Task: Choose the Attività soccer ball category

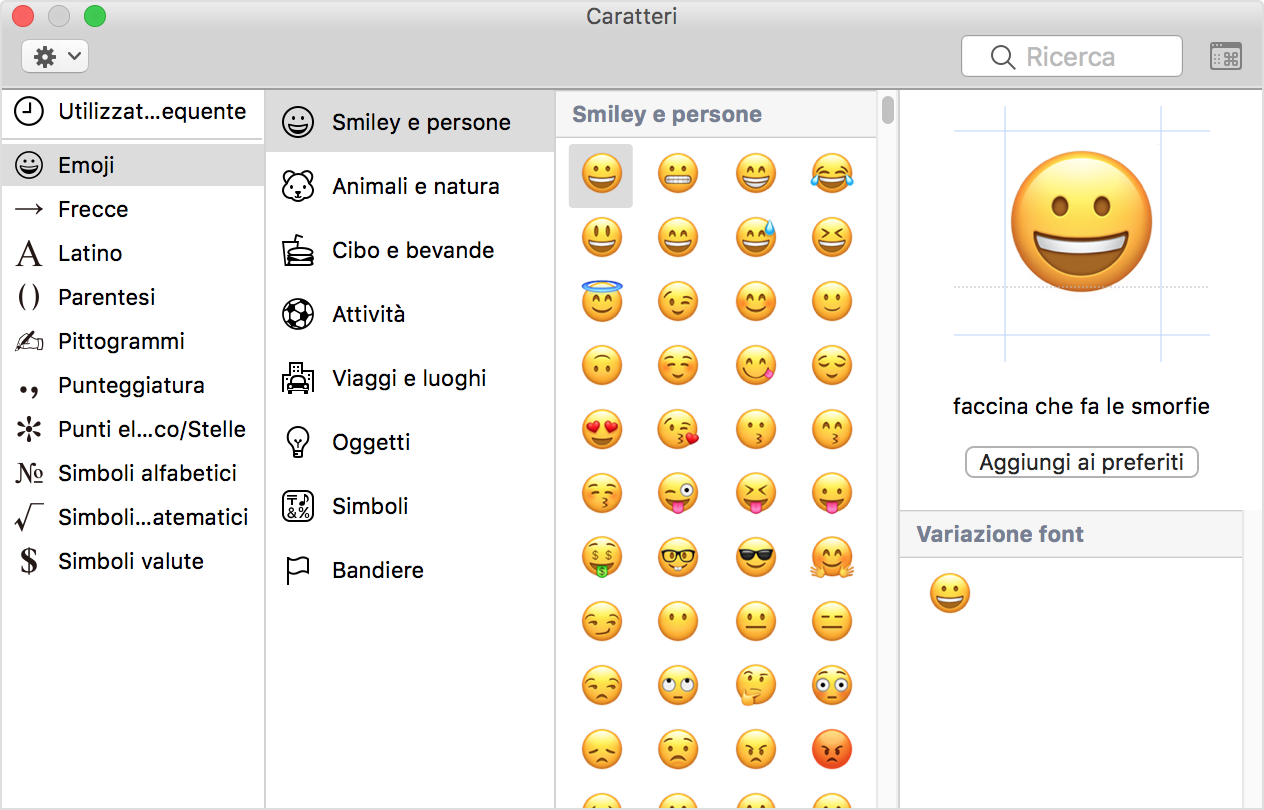Action: click(368, 314)
